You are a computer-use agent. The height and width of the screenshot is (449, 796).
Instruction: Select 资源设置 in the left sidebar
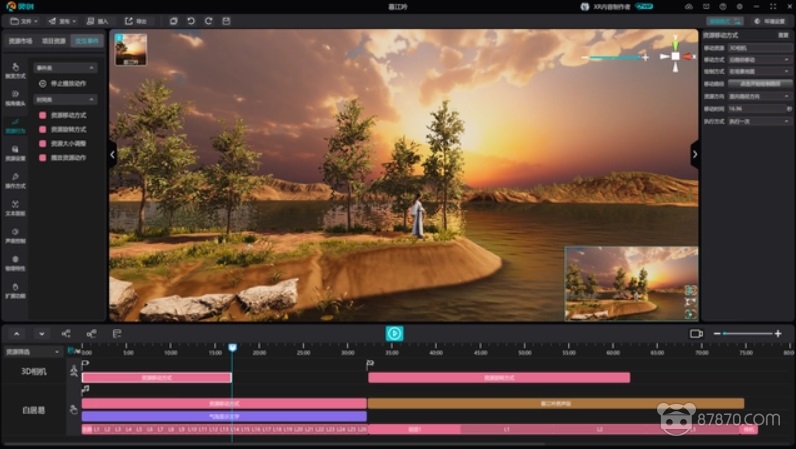point(15,153)
